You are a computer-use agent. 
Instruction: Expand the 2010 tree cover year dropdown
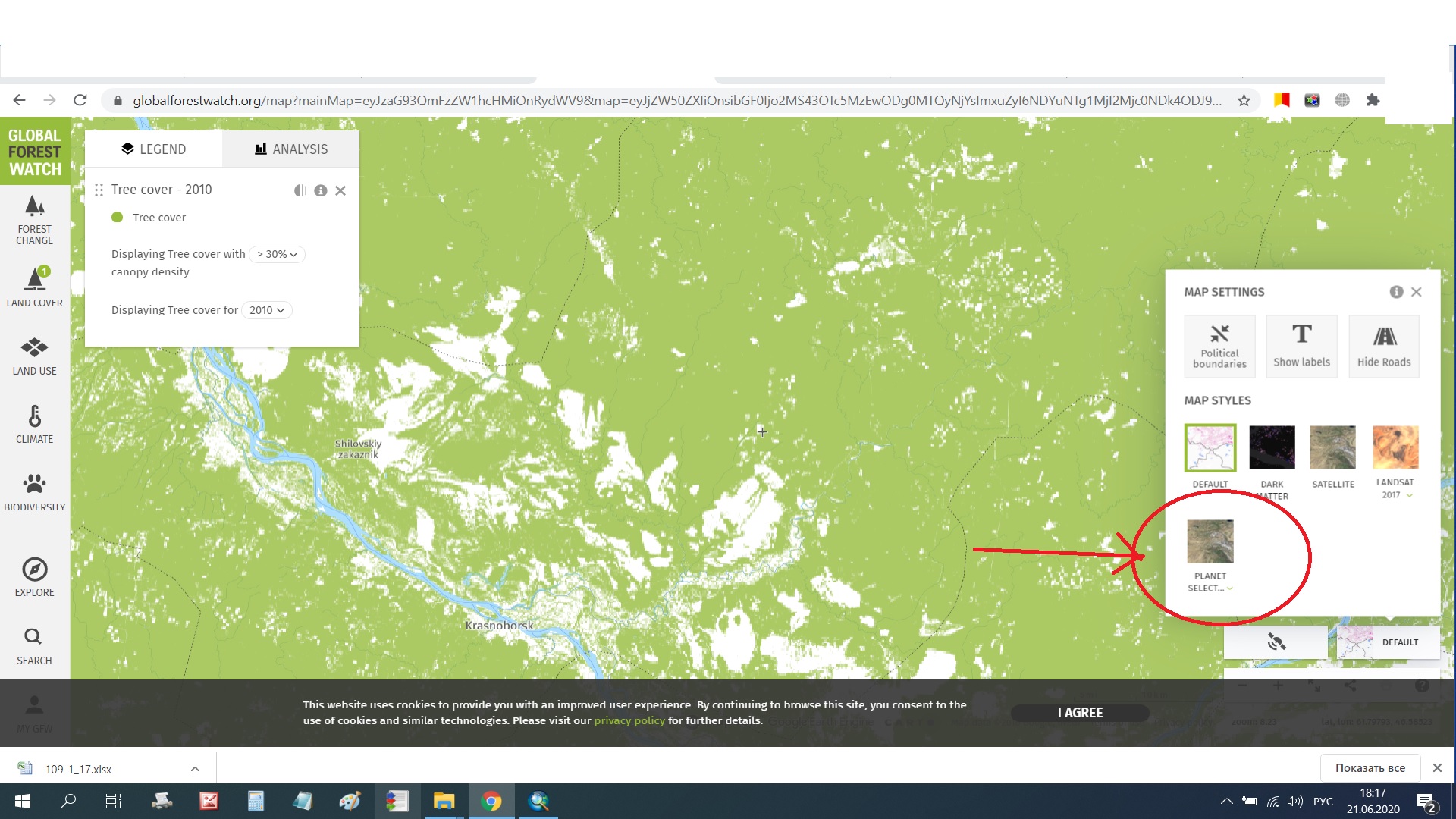(x=267, y=310)
